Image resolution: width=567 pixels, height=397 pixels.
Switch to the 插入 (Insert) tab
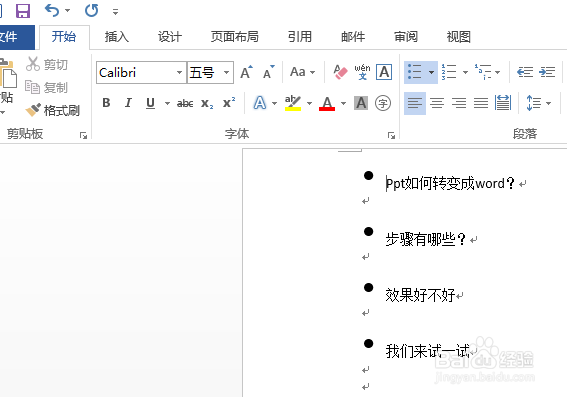click(117, 37)
